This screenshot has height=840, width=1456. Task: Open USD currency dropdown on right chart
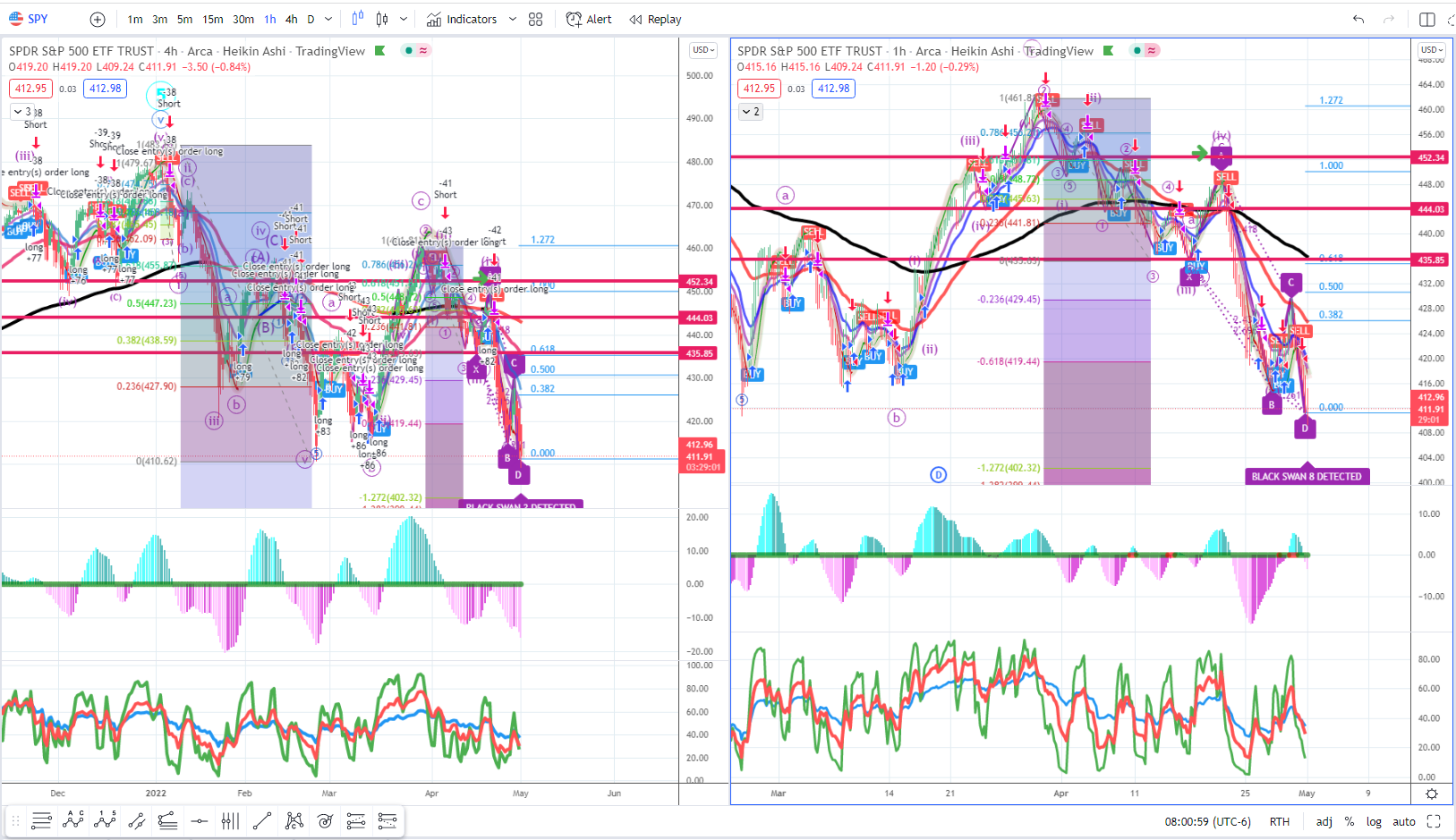(x=1432, y=50)
